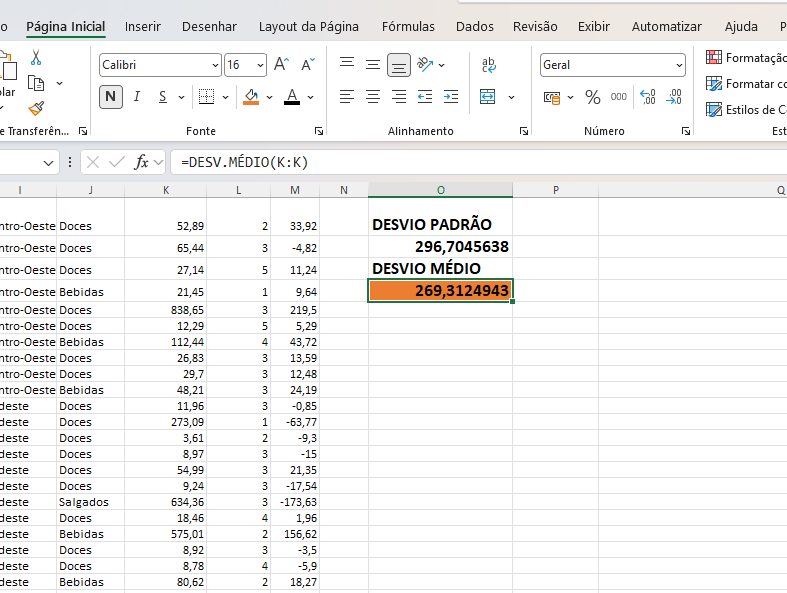The image size is (787, 593).
Task: Toggle bold with the N button
Action: click(111, 96)
